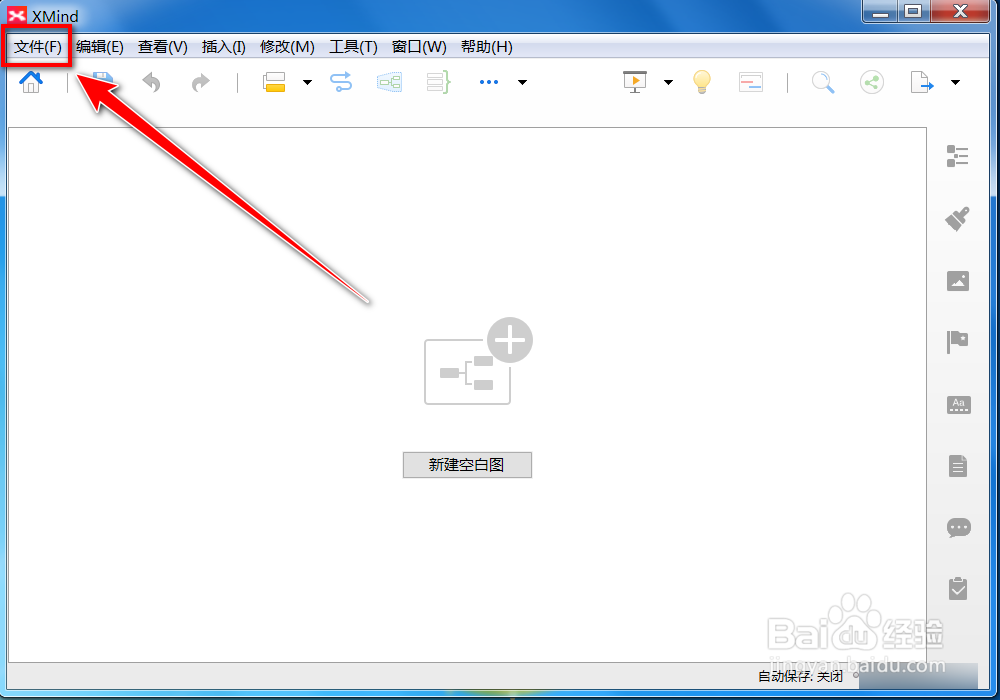Expand the export options dropdown arrow
1000x700 pixels.
point(955,82)
